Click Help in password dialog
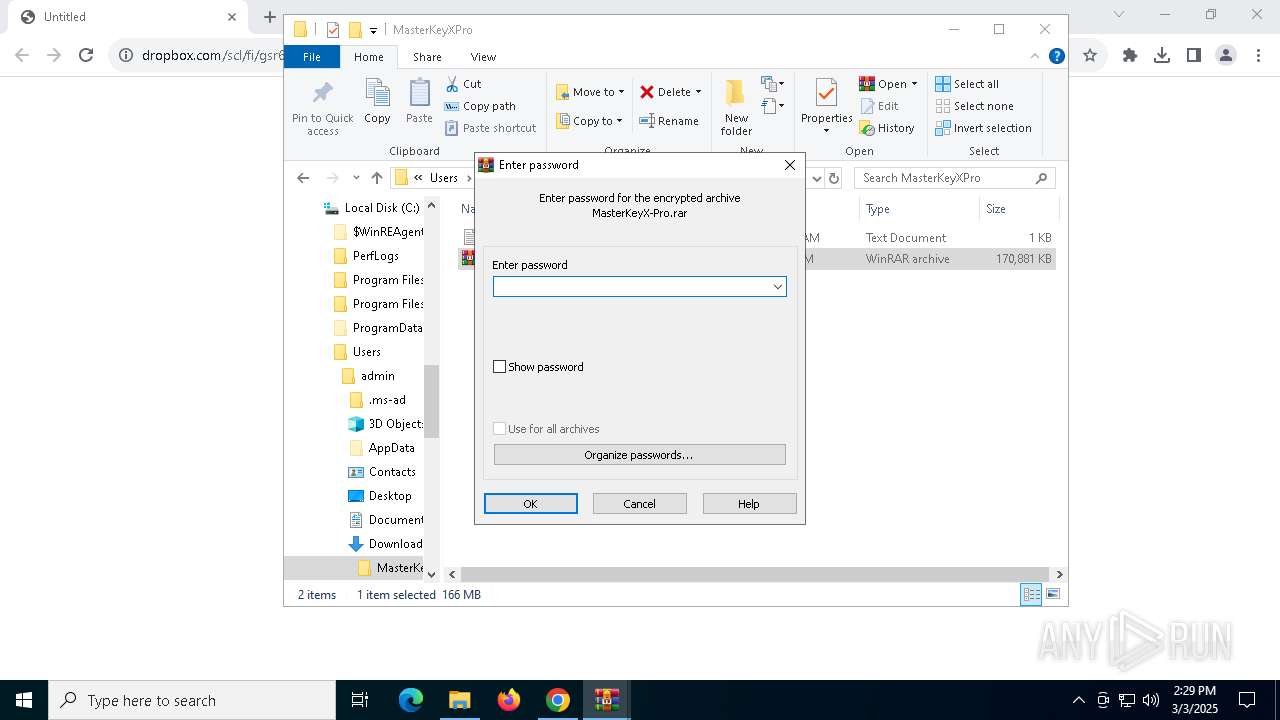 click(749, 504)
